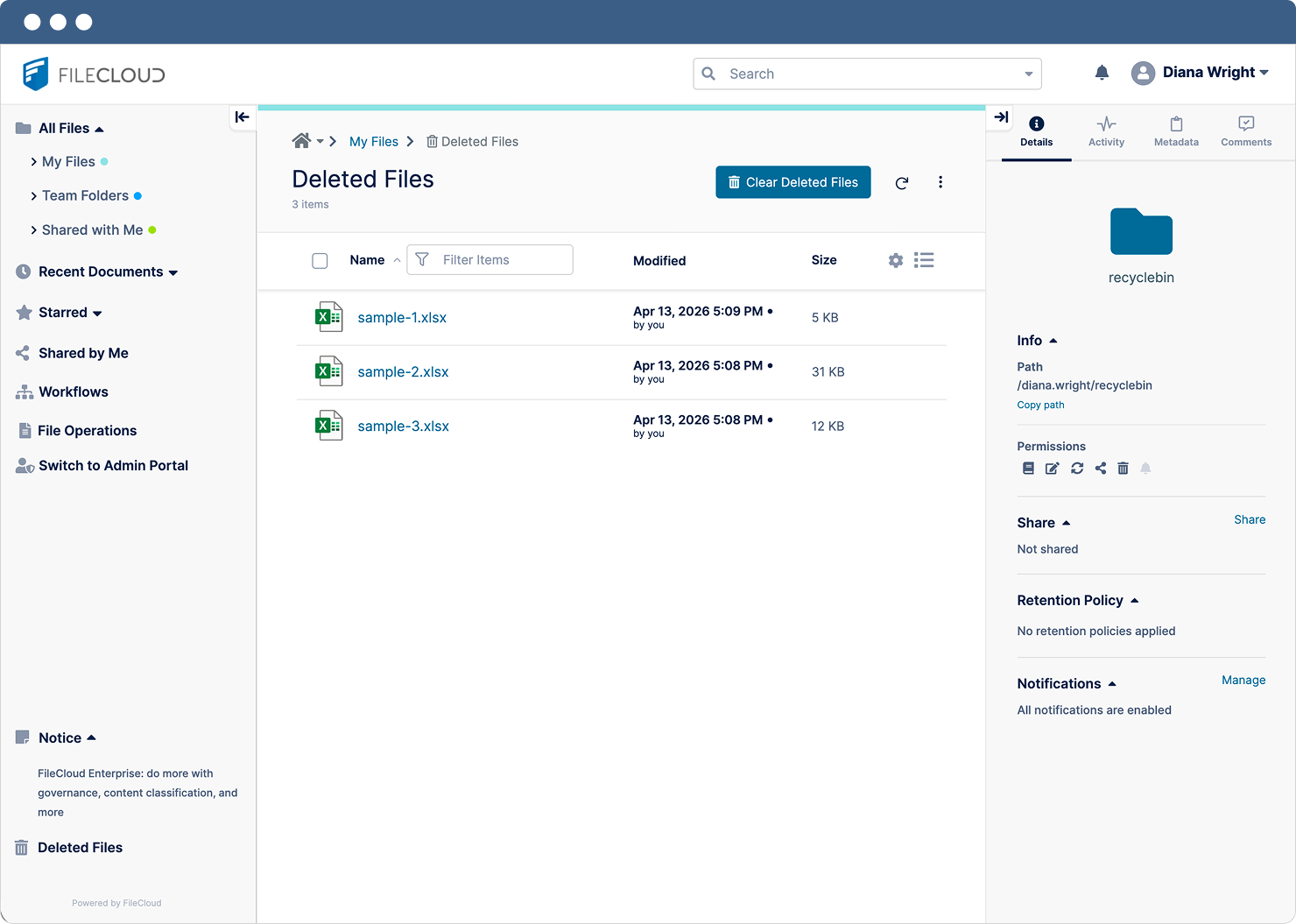Open column settings gear icon

895,260
